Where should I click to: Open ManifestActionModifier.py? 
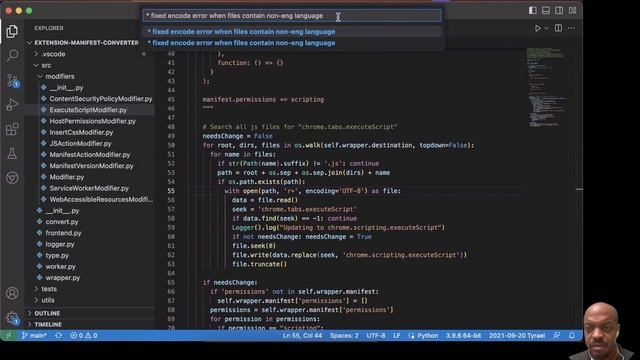click(89, 155)
